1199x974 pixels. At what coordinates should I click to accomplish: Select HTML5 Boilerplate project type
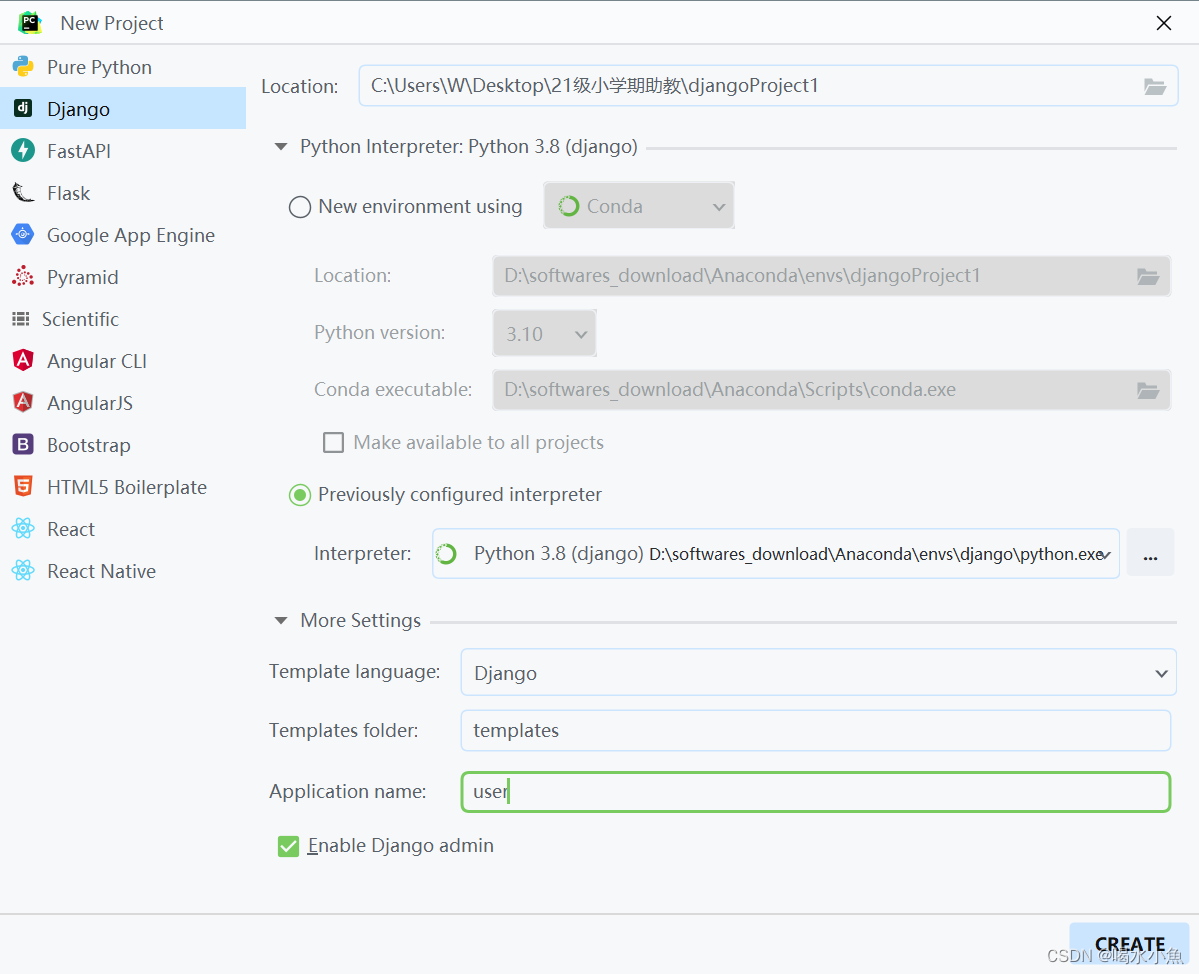click(122, 487)
